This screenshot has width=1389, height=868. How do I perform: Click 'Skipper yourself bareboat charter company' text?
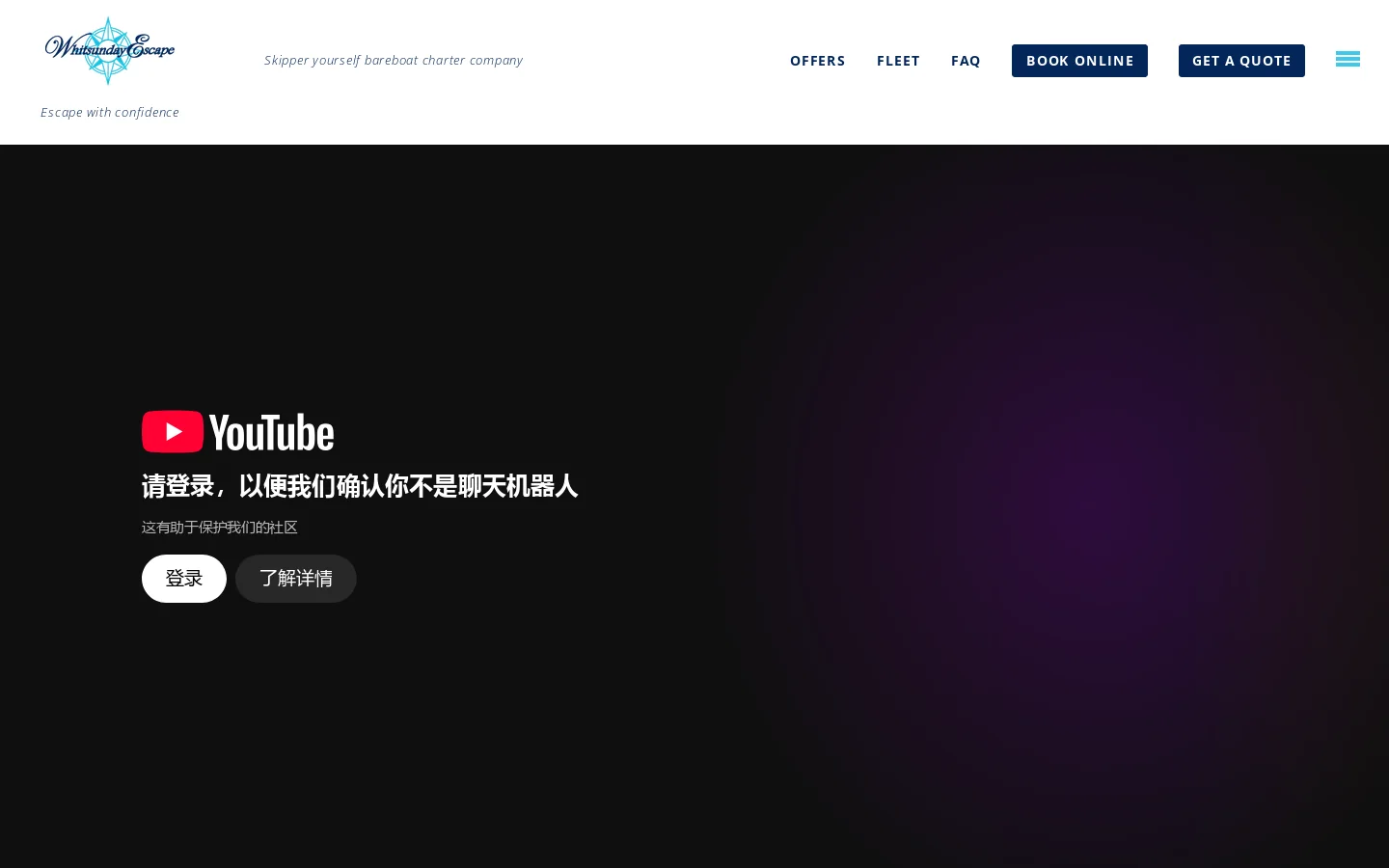394,60
